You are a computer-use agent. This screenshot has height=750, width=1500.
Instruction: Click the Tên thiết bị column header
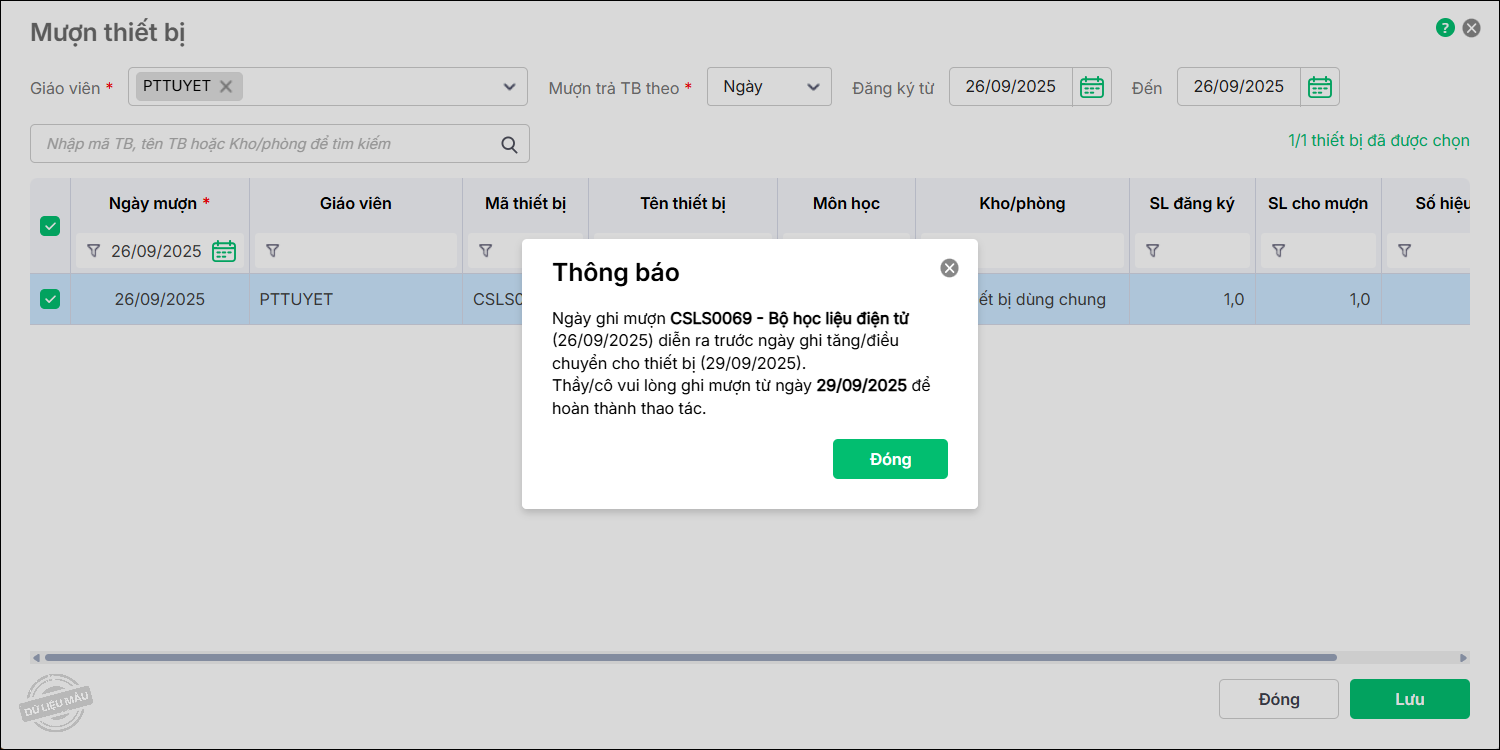pos(682,204)
